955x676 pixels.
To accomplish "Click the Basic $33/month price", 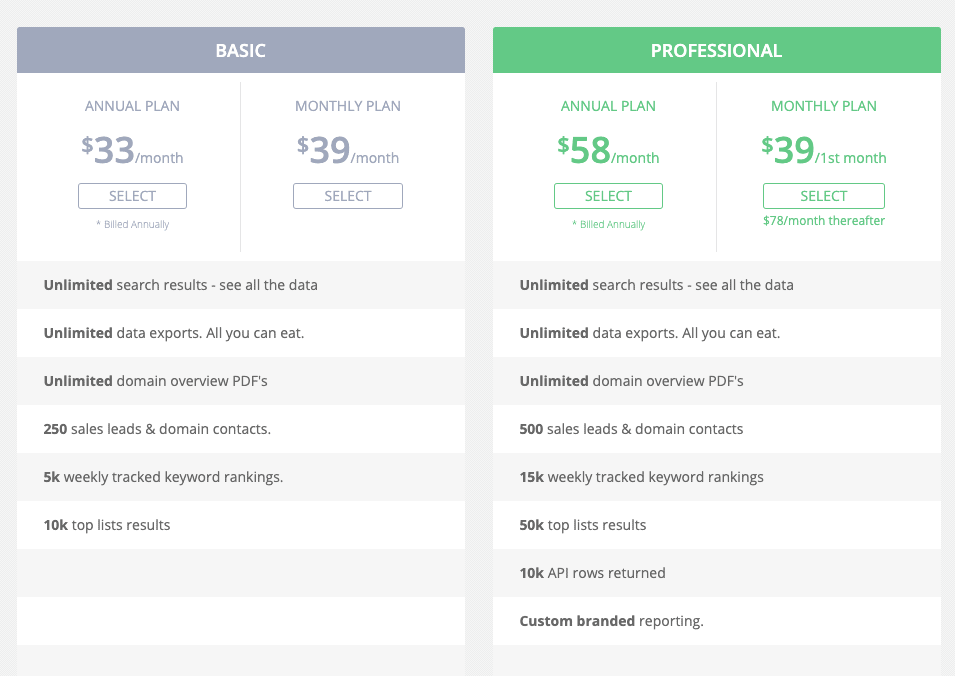I will tap(132, 150).
